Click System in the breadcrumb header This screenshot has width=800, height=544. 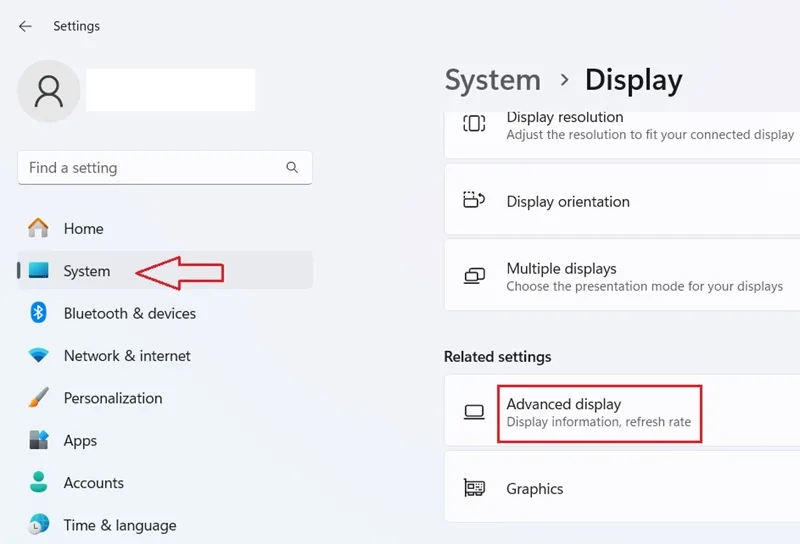[x=492, y=80]
